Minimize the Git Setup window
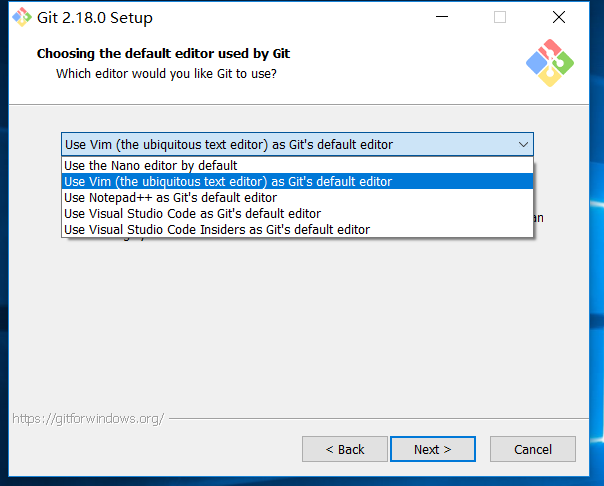 (442, 17)
